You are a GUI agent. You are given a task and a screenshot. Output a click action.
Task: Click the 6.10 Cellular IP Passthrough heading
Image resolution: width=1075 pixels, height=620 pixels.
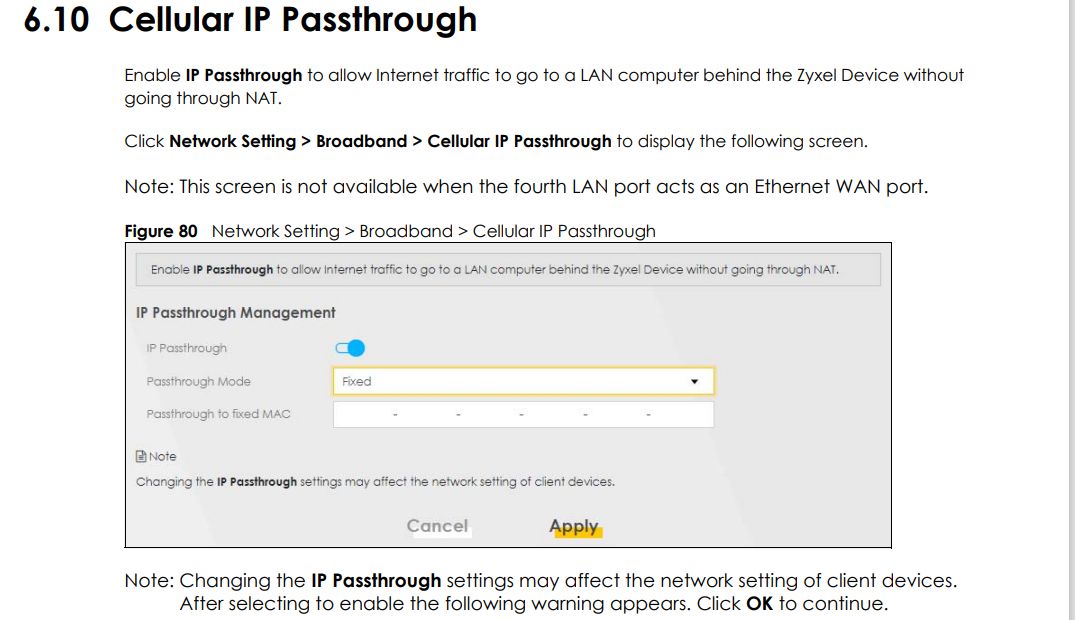(x=250, y=19)
